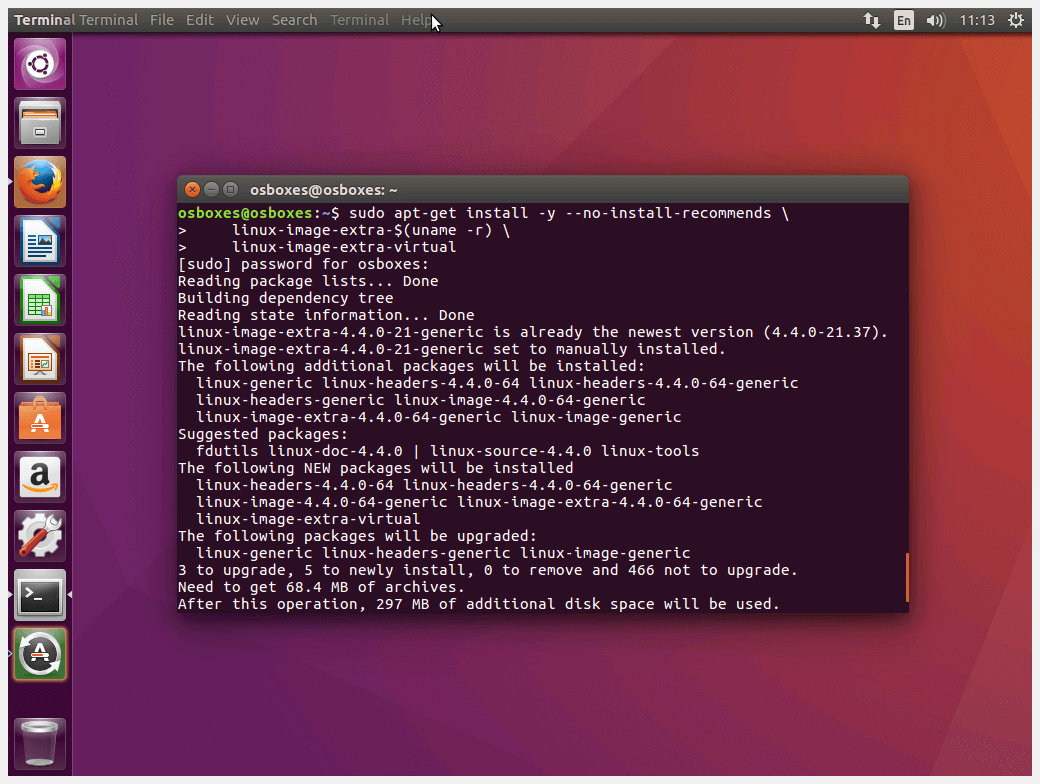
Task: Launch Ubuntu Software store
Action: 40,419
